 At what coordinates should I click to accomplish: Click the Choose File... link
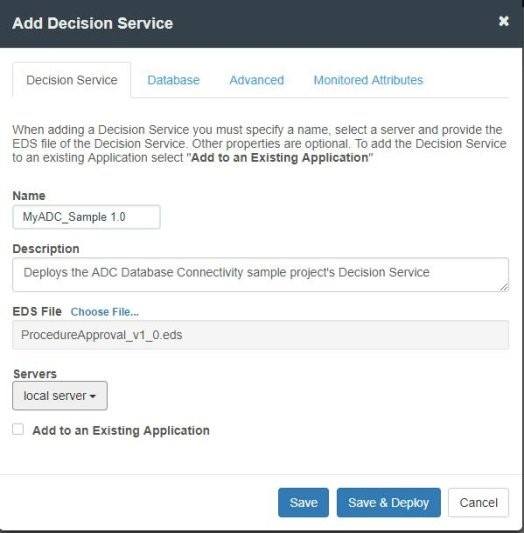click(104, 312)
